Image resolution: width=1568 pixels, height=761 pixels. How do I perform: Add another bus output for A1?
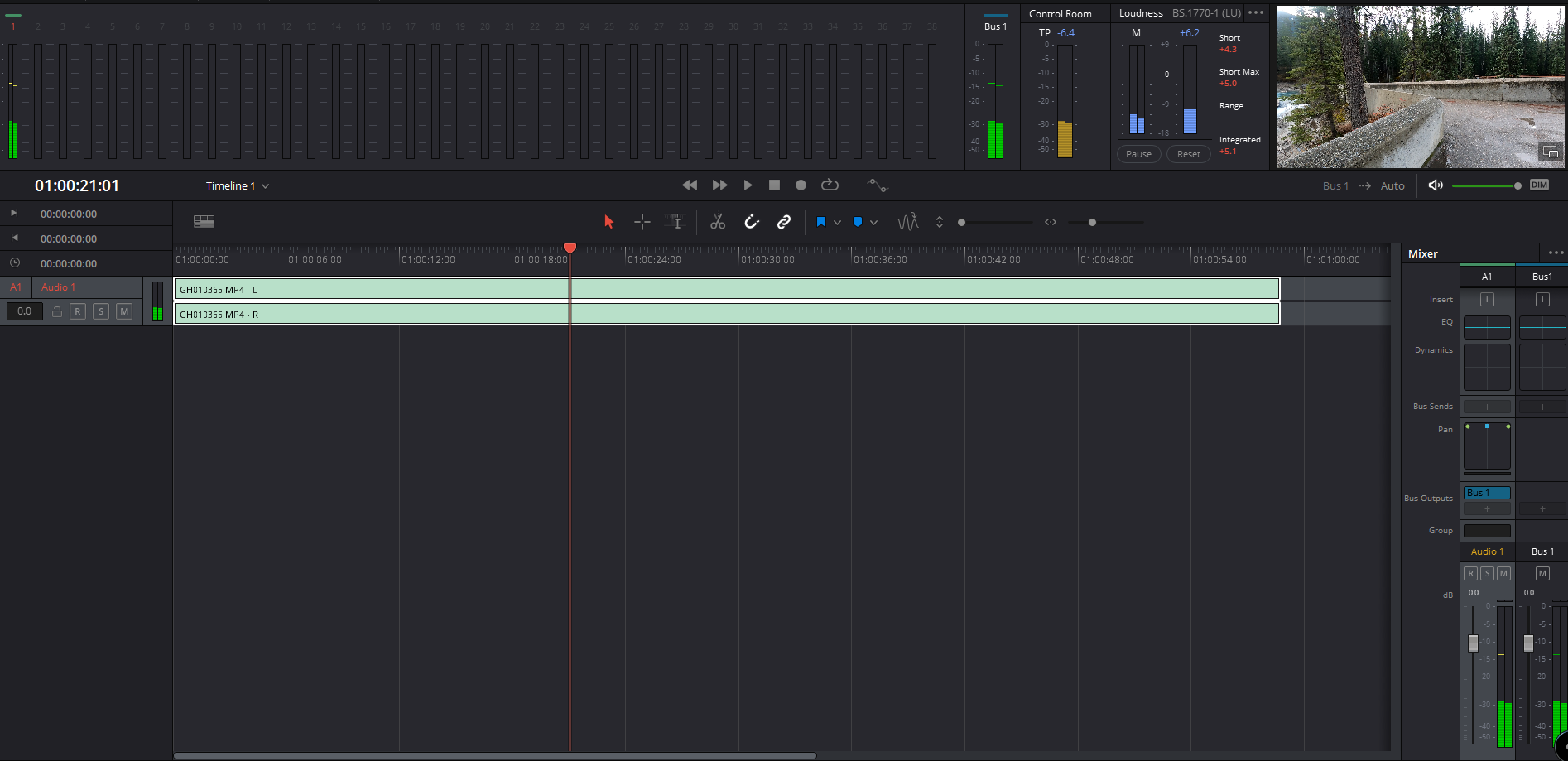pos(1487,508)
